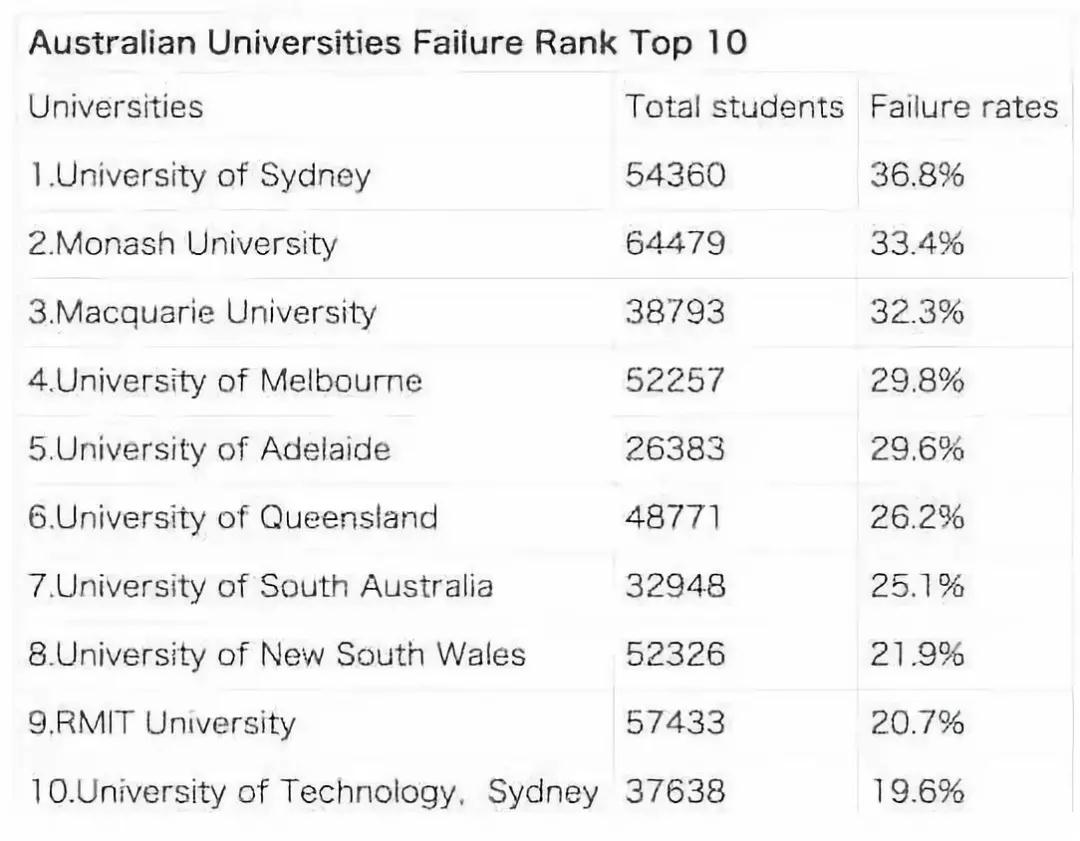Select the 'Failure rates' column header
This screenshot has width=1080, height=841.
pyautogui.click(x=963, y=107)
